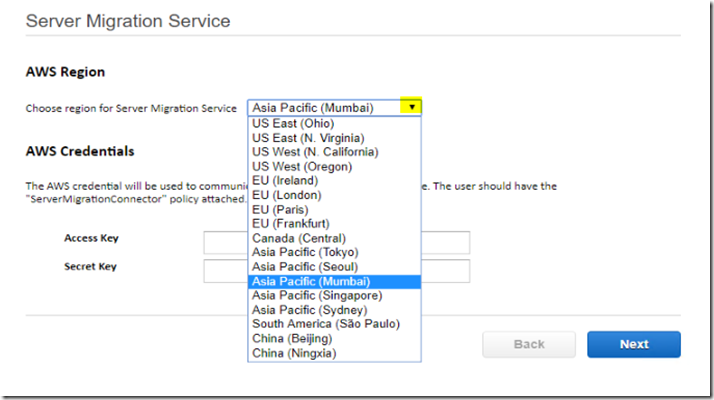714x400 pixels.
Task: Select US East (Ohio) region
Action: pyautogui.click(x=334, y=123)
